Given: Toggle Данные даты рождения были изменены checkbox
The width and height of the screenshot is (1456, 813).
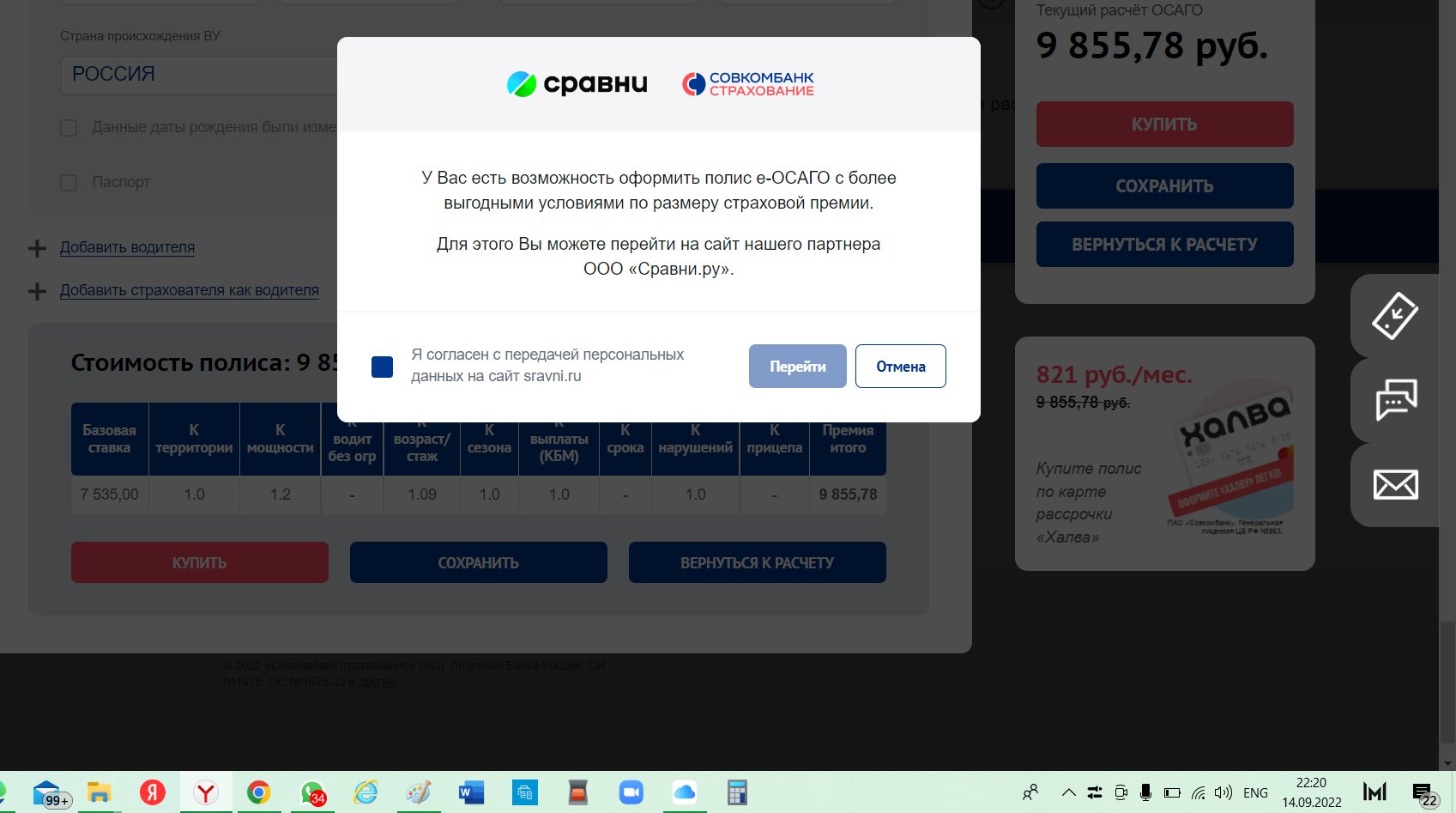Looking at the screenshot, I should click(69, 128).
